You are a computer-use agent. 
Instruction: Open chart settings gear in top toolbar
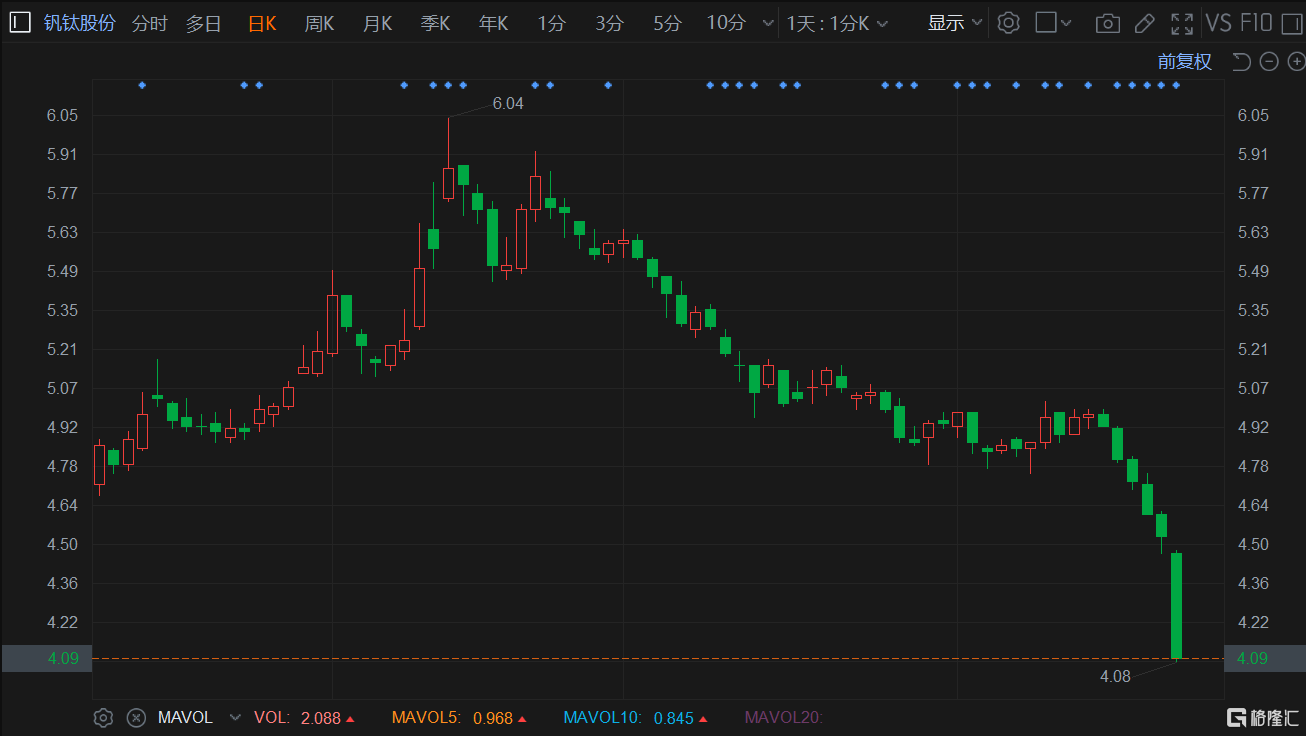[1008, 23]
